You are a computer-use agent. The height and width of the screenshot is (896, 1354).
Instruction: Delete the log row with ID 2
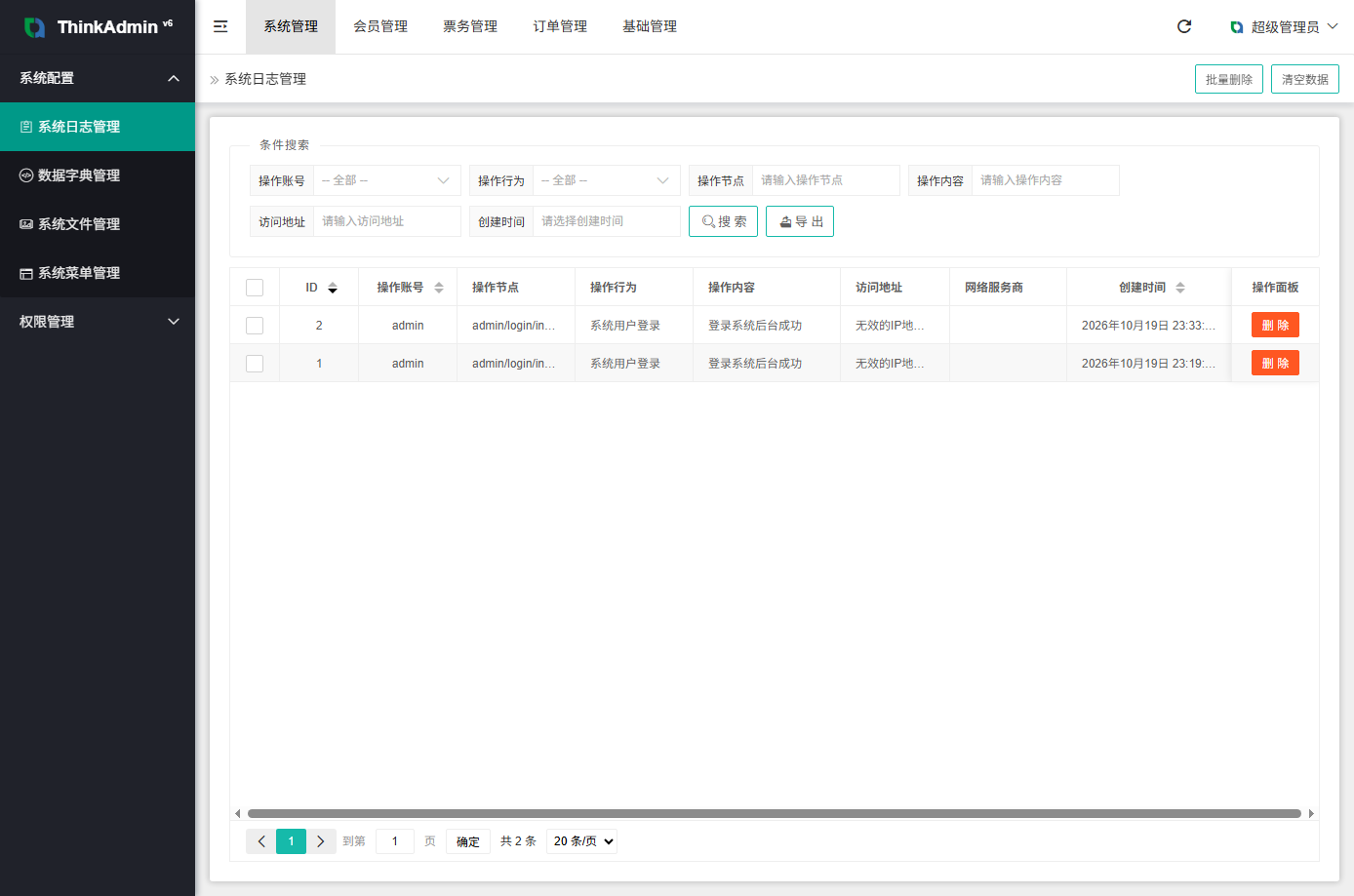coord(1275,325)
